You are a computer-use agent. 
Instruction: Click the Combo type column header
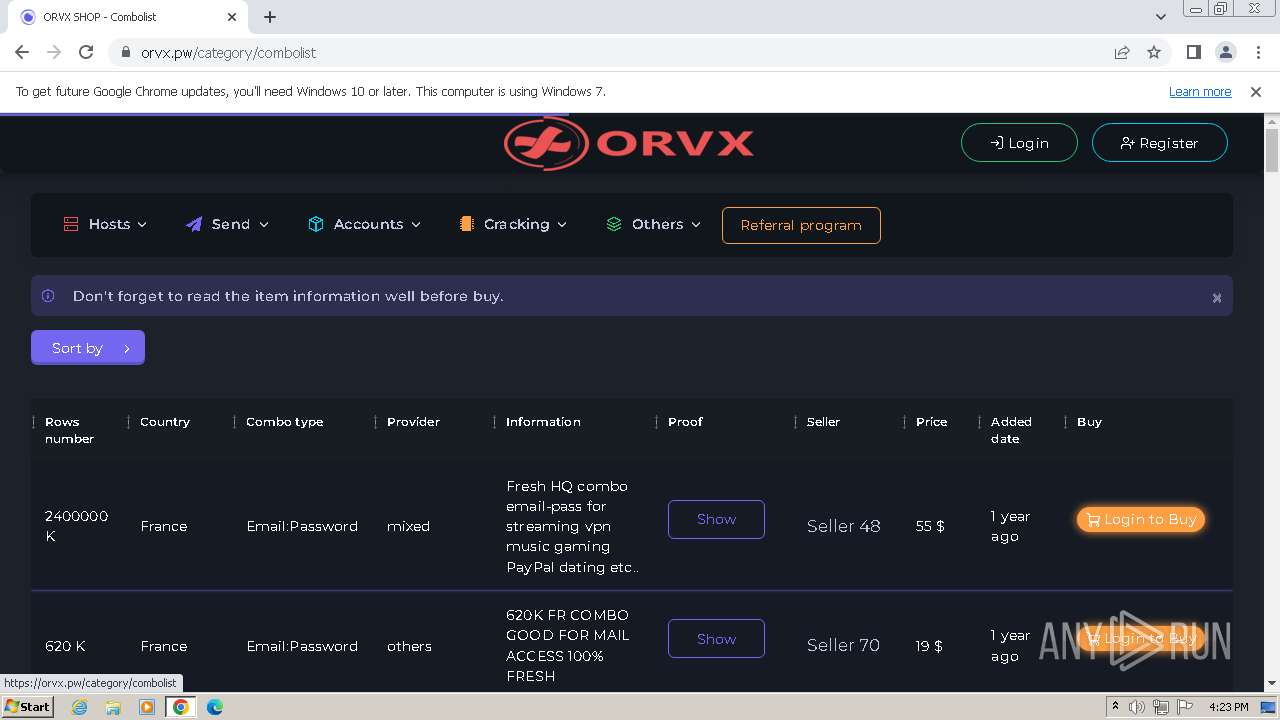[285, 422]
